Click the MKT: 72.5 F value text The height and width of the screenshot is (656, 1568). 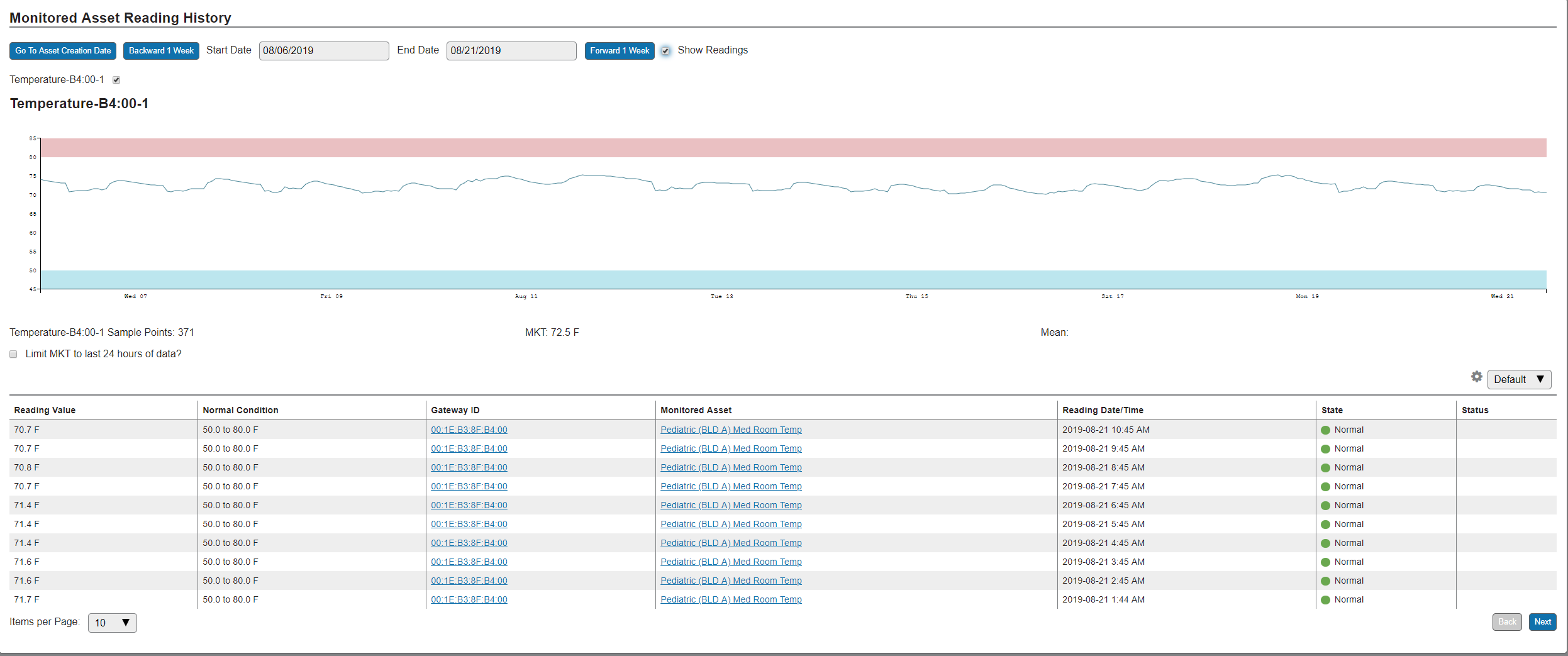(552, 332)
